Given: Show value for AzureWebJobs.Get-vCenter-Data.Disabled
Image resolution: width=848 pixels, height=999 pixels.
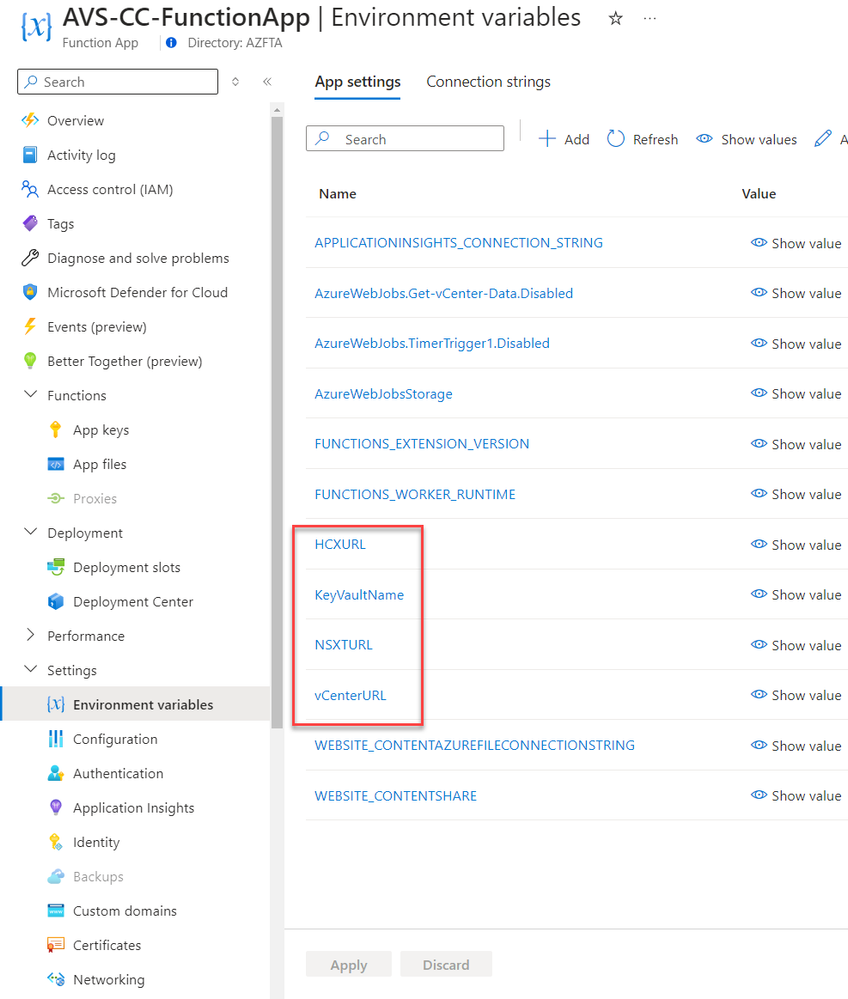Looking at the screenshot, I should click(796, 293).
